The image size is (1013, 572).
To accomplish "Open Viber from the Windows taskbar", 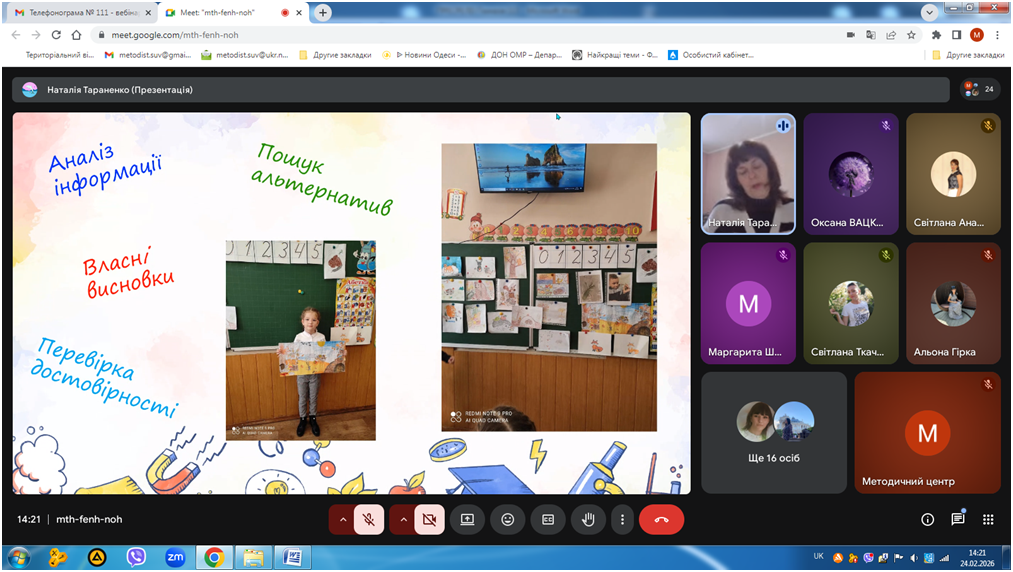I will coord(136,557).
